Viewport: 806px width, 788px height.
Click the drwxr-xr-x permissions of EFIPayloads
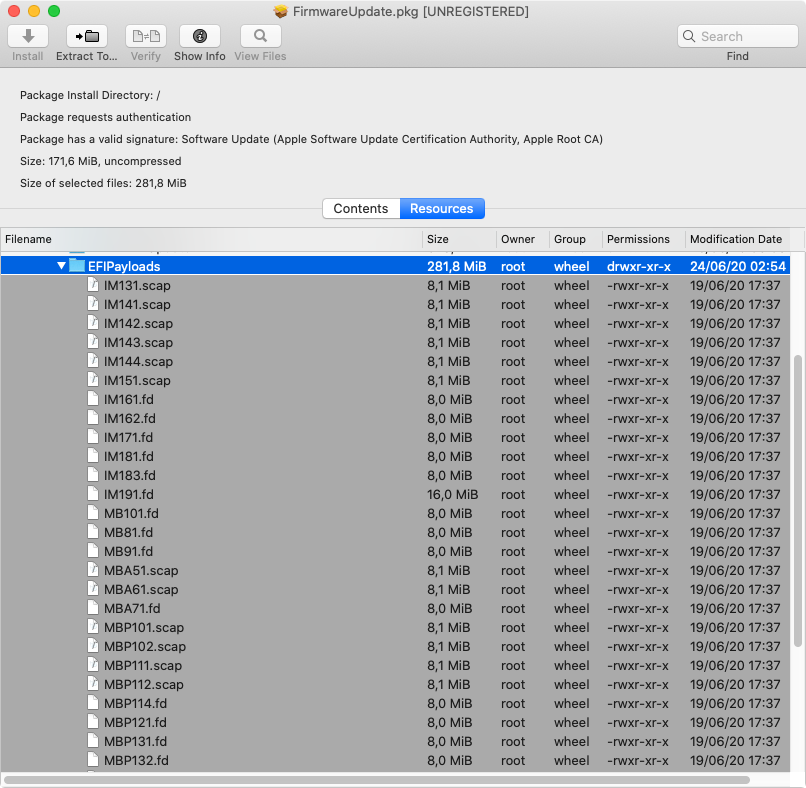(x=639, y=266)
